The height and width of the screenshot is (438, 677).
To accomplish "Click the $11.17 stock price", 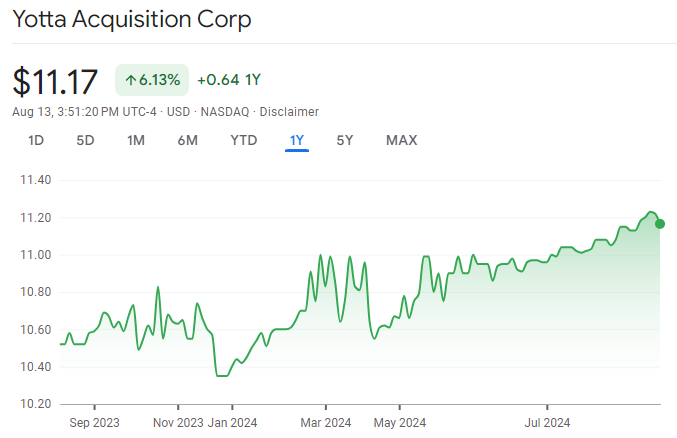I will [58, 80].
